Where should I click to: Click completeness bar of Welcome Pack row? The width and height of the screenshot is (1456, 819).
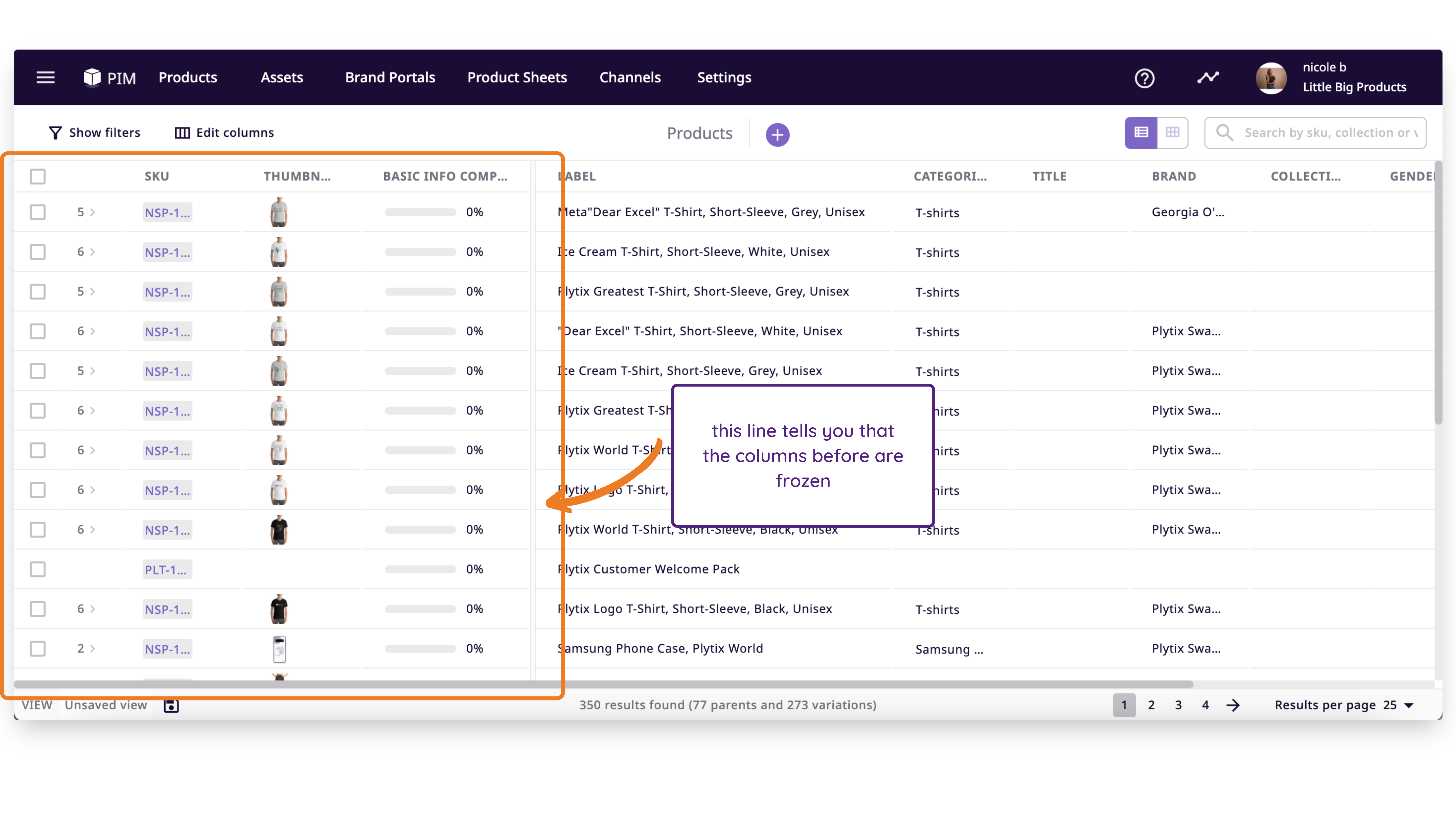pyautogui.click(x=421, y=569)
